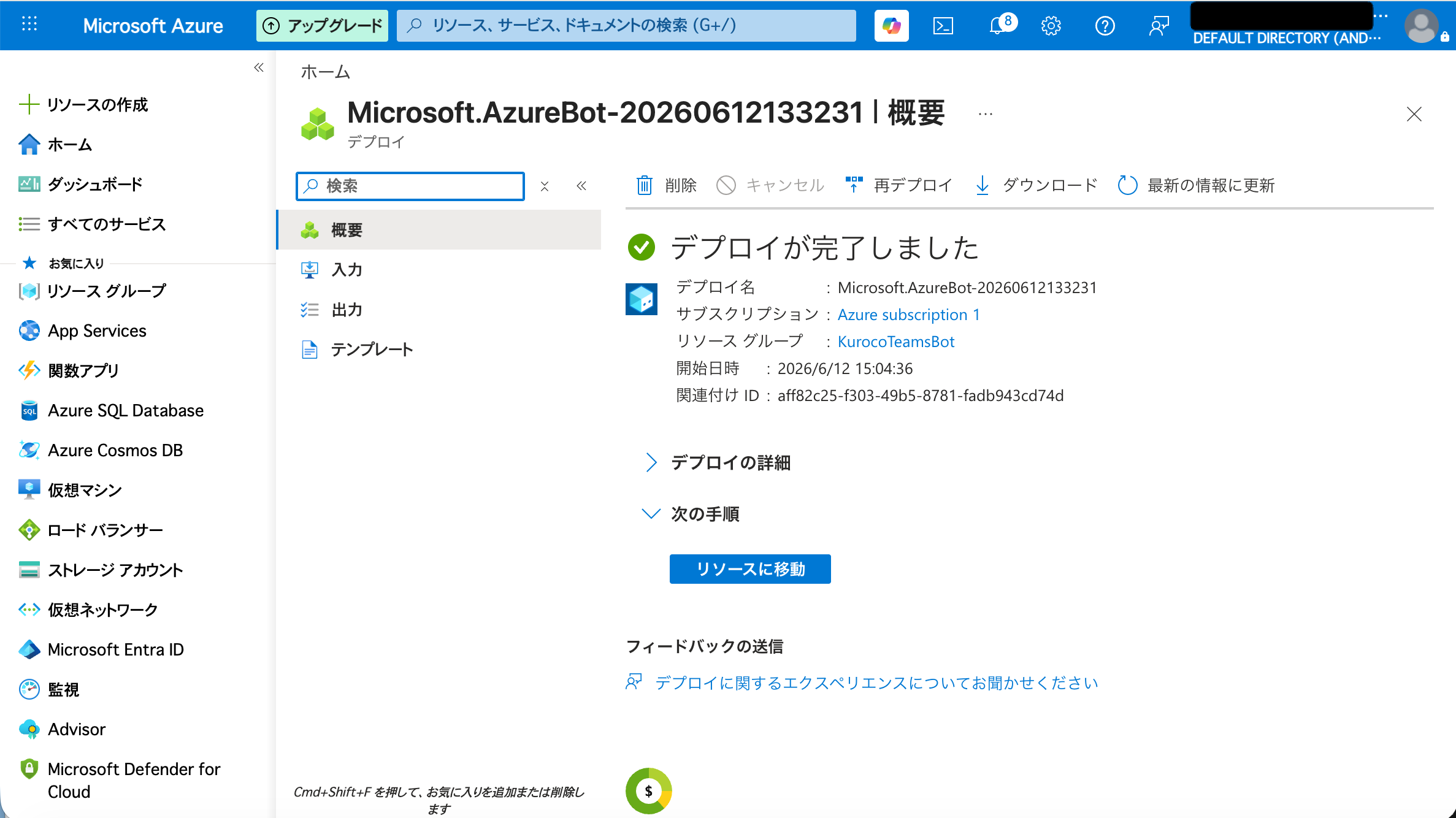
Task: Click the Microsoft Azure logo text
Action: 153,26
